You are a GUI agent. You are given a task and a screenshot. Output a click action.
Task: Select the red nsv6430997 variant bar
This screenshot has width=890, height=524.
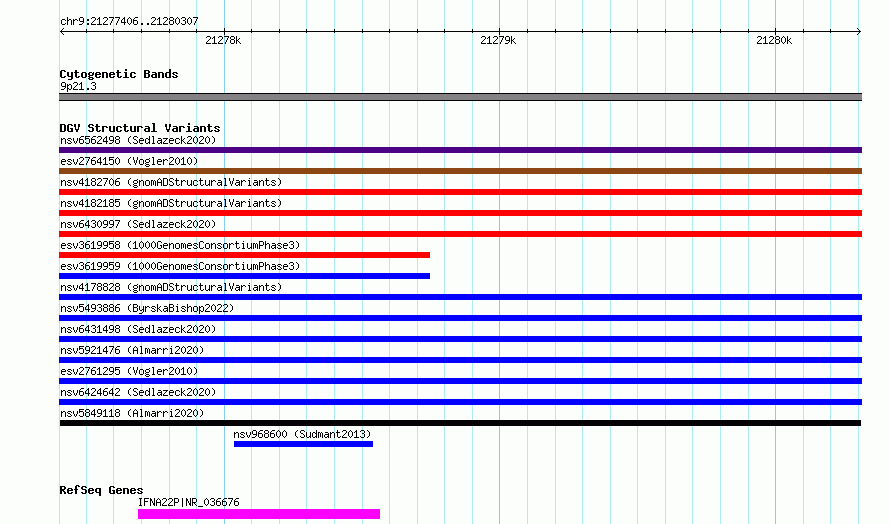click(x=460, y=234)
